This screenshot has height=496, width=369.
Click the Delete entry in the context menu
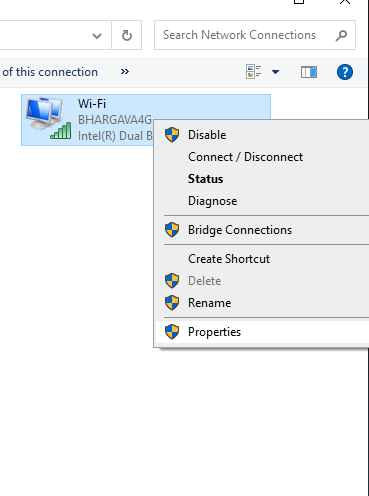(x=262, y=281)
